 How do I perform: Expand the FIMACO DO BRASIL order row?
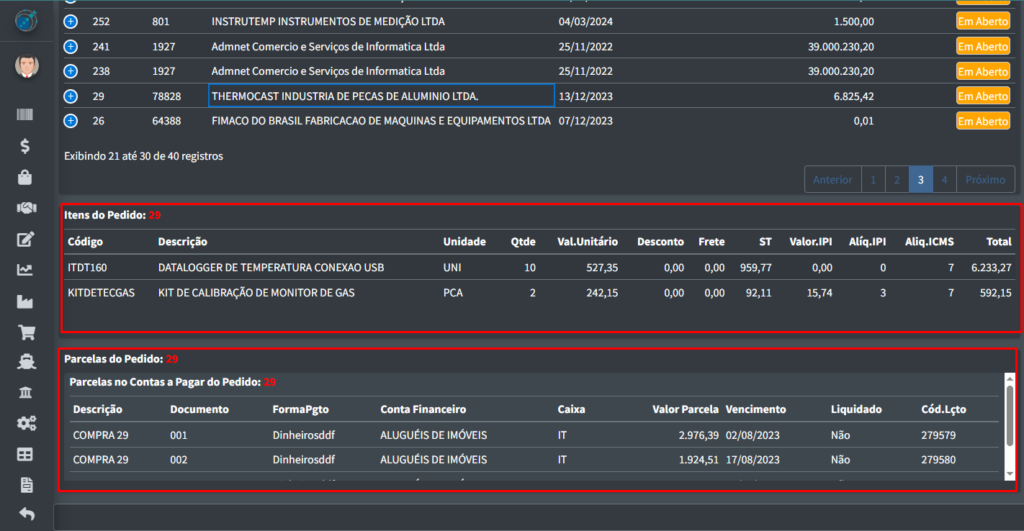(x=70, y=121)
